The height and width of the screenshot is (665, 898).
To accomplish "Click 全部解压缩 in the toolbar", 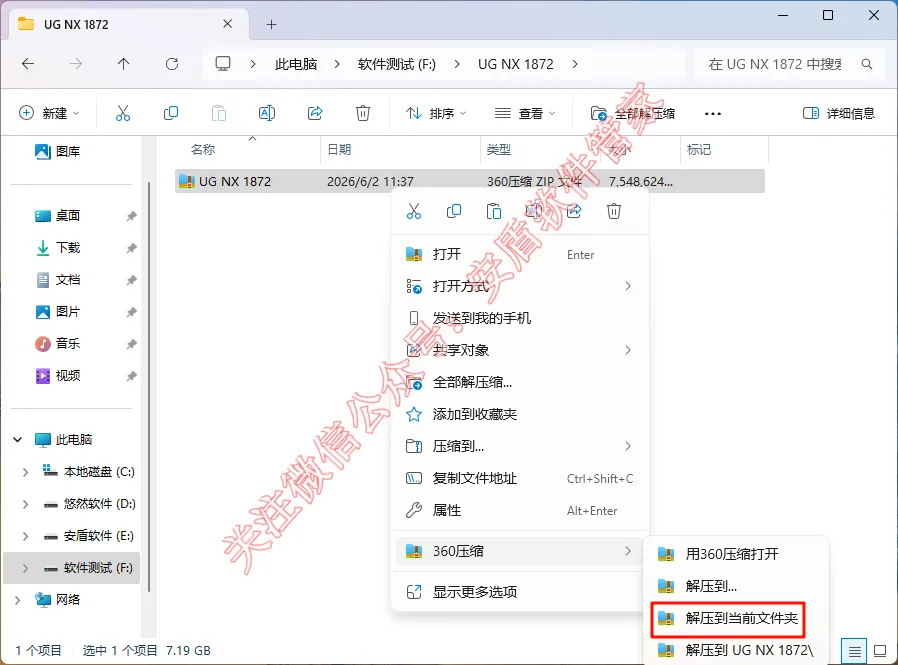I will 632,113.
